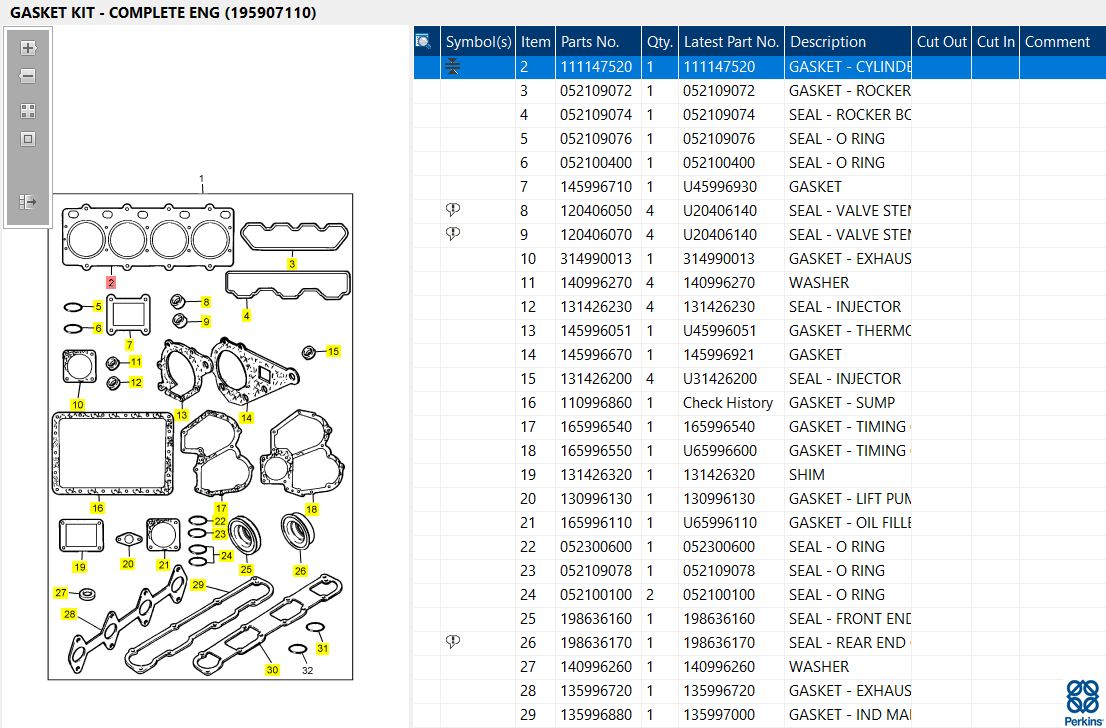Click the Latest Part No. column header
Viewport: 1106px width, 728px height.
click(x=731, y=42)
